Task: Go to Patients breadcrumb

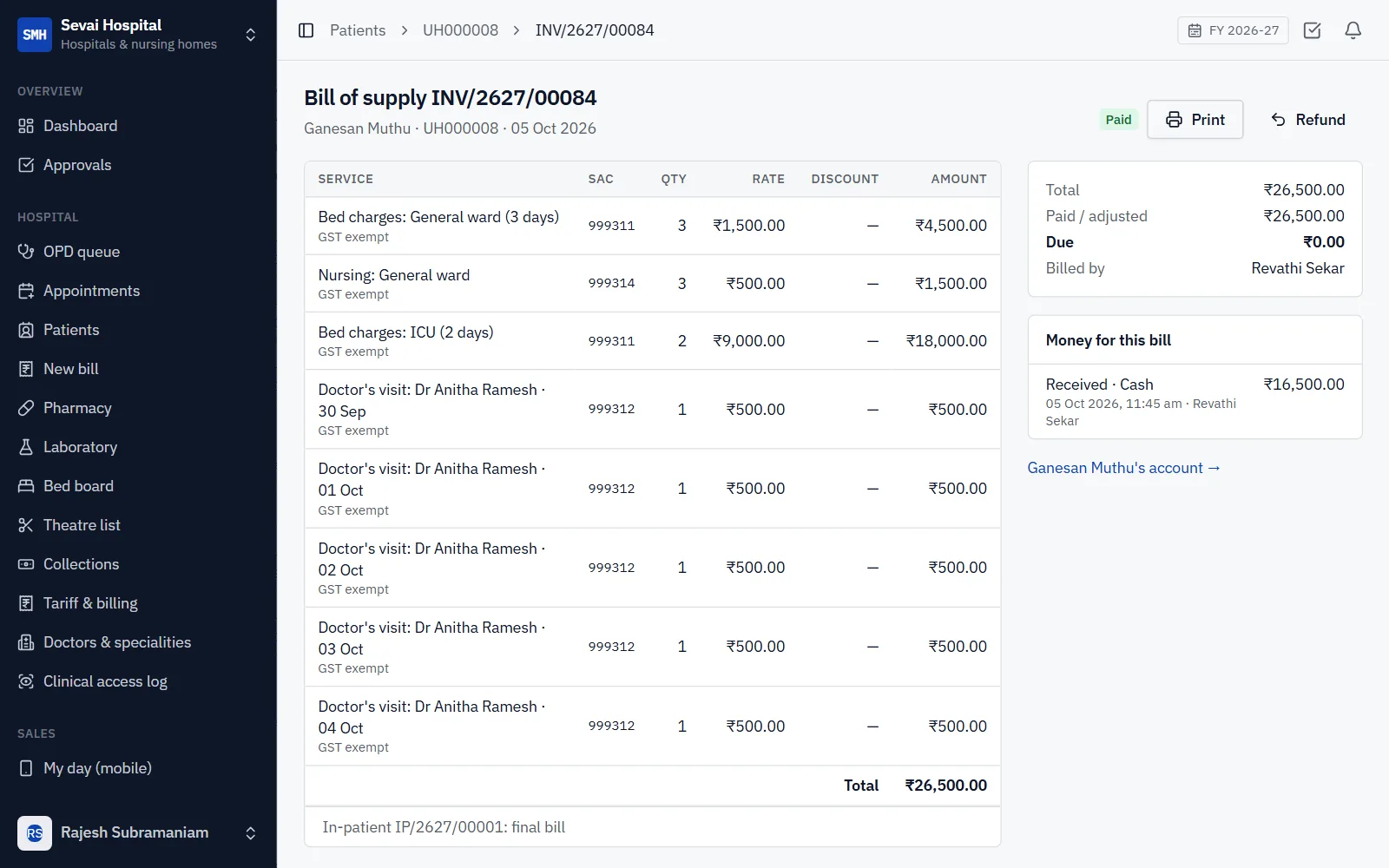Action: 358,30
